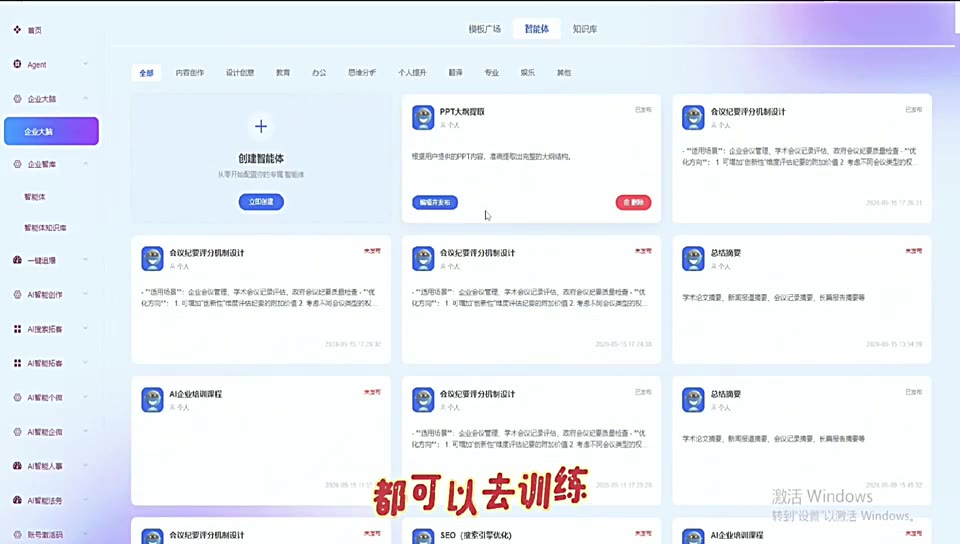Click the 首页 home icon in sidebar
Image resolution: width=960 pixels, height=544 pixels.
17,29
